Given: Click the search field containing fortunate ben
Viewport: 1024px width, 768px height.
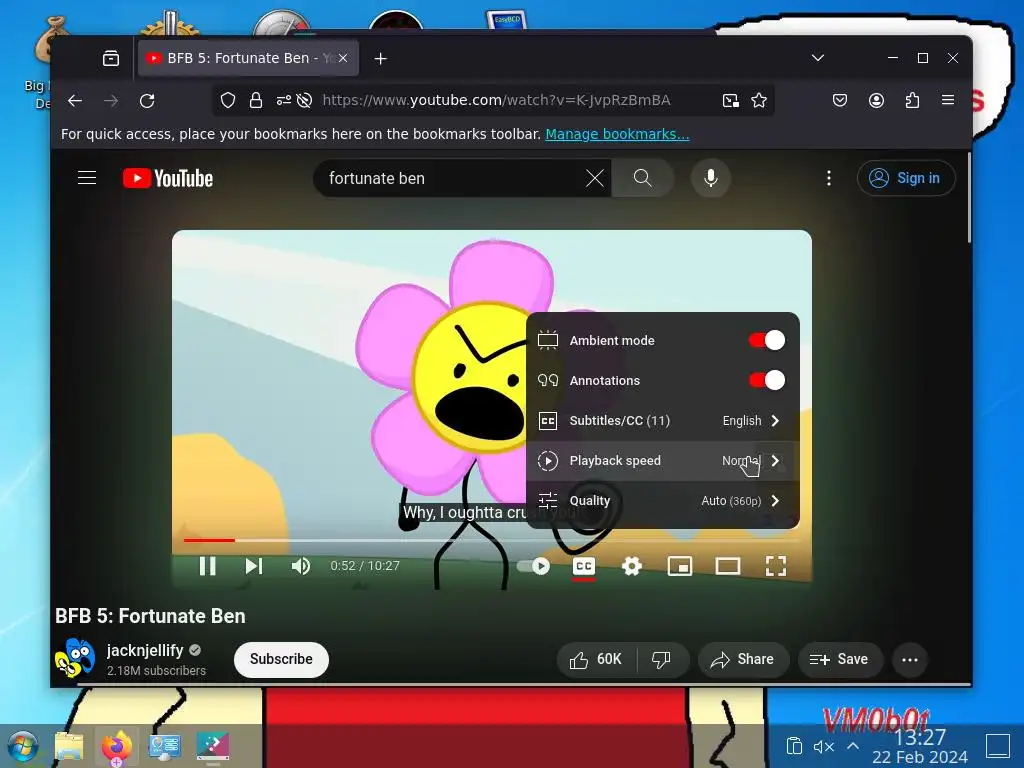Looking at the screenshot, I should click(x=451, y=178).
